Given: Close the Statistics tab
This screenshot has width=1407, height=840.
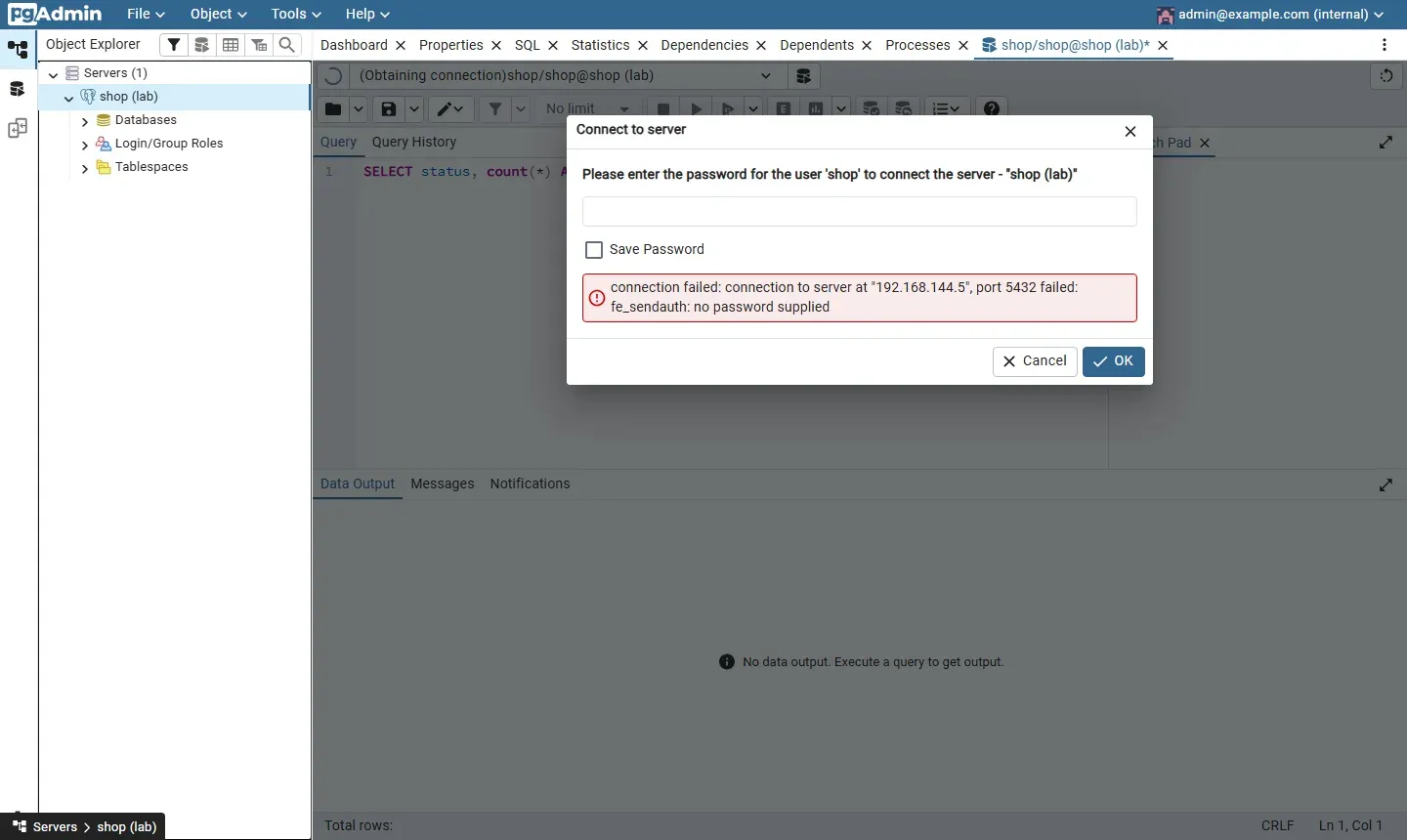Looking at the screenshot, I should point(643,46).
